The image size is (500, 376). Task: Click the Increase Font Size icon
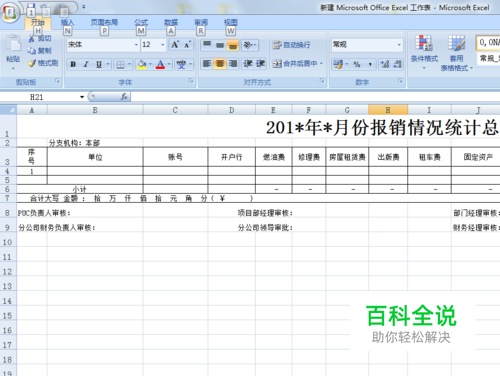[x=175, y=45]
